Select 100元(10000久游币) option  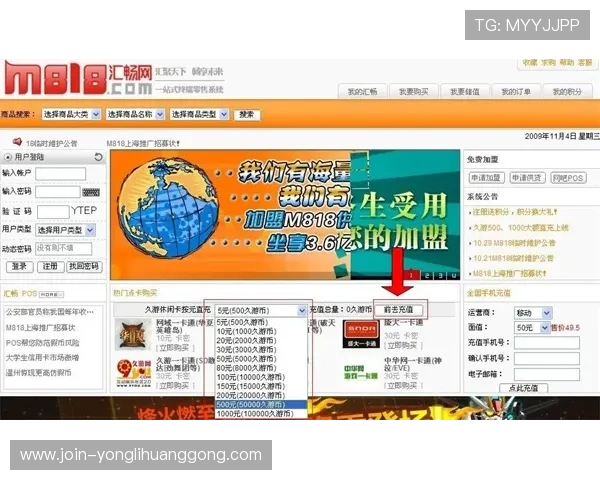click(261, 377)
